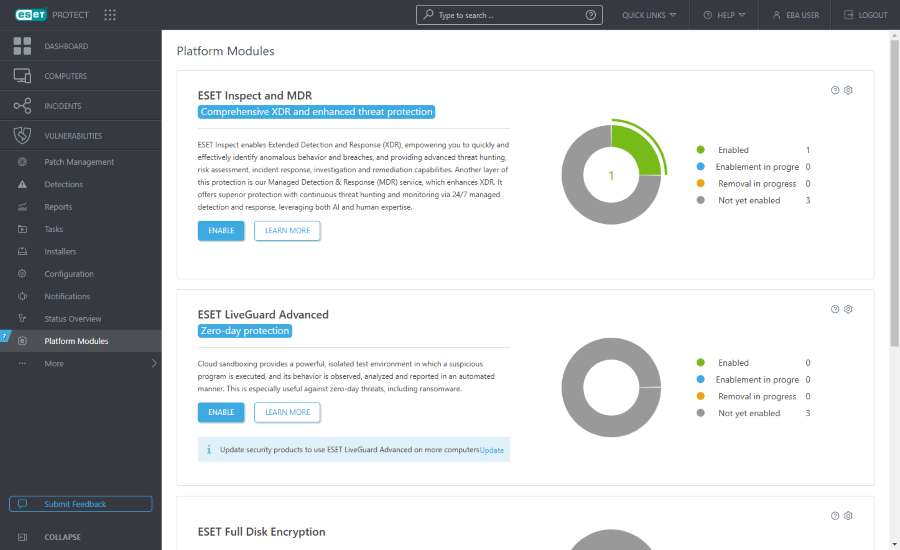Click the Patch Management icon
This screenshot has height=550, width=900.
22,162
